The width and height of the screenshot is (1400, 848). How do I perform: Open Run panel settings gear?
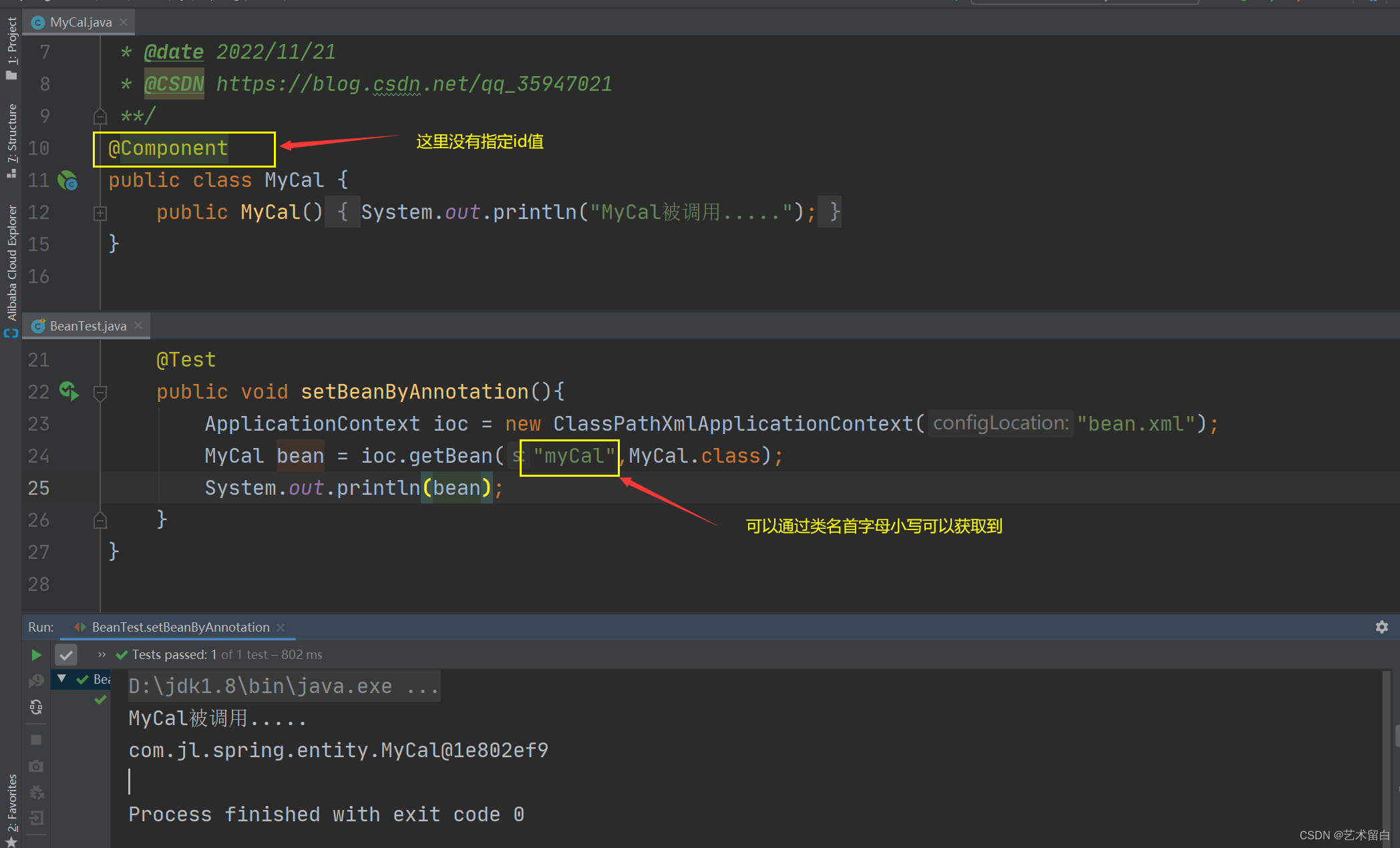tap(1382, 627)
